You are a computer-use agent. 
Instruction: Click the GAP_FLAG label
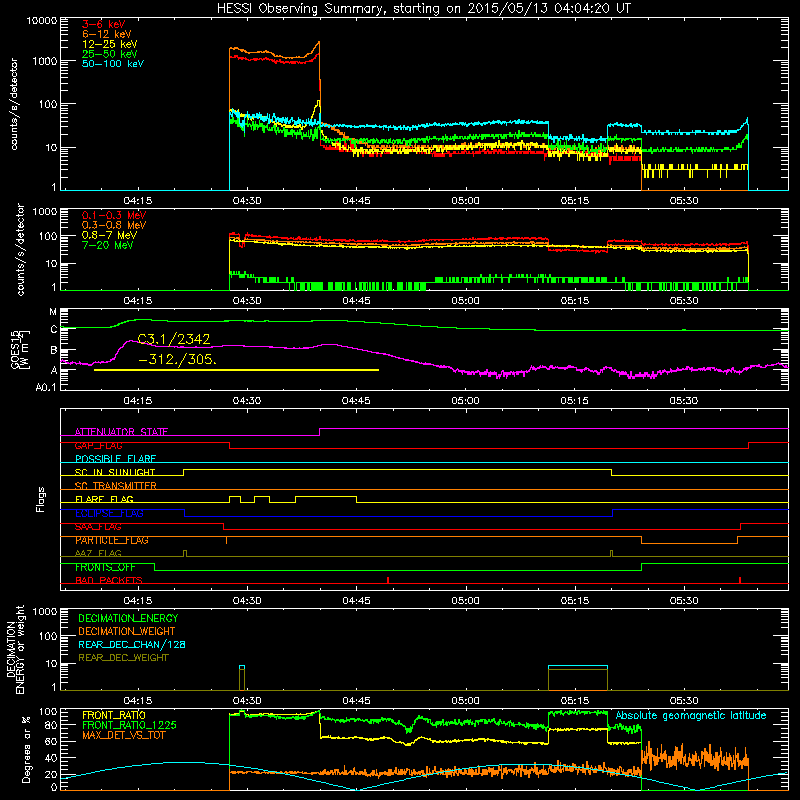coord(98,445)
